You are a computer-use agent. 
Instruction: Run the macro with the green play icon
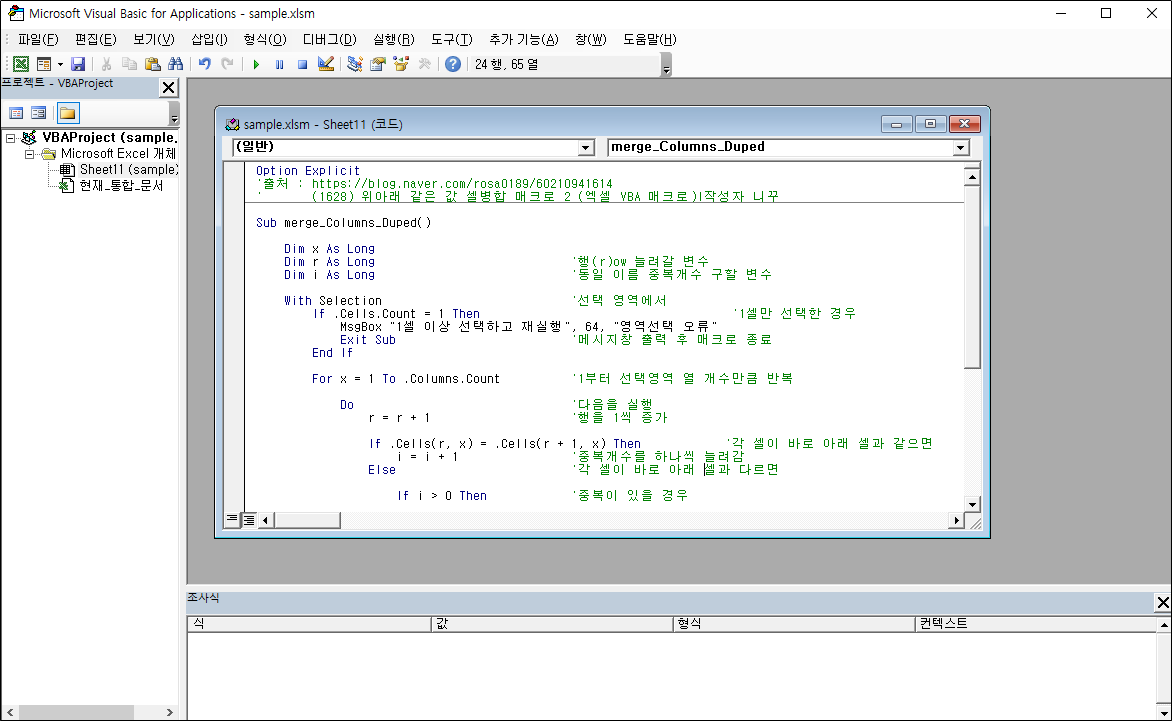click(x=256, y=64)
